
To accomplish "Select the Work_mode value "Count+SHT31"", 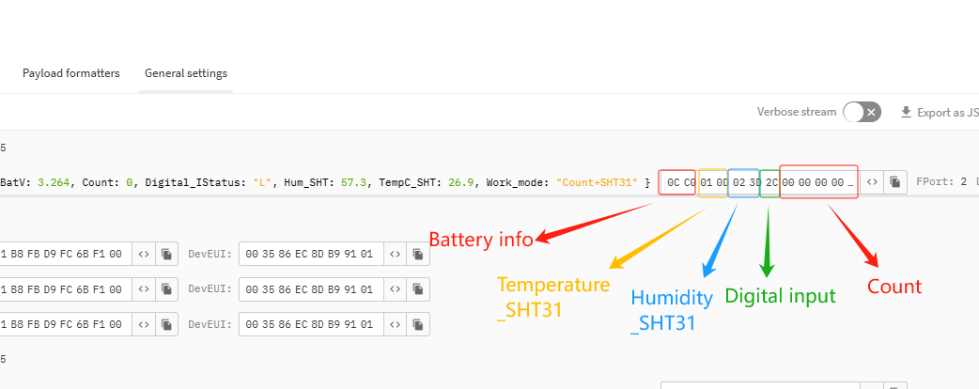I will click(597, 182).
